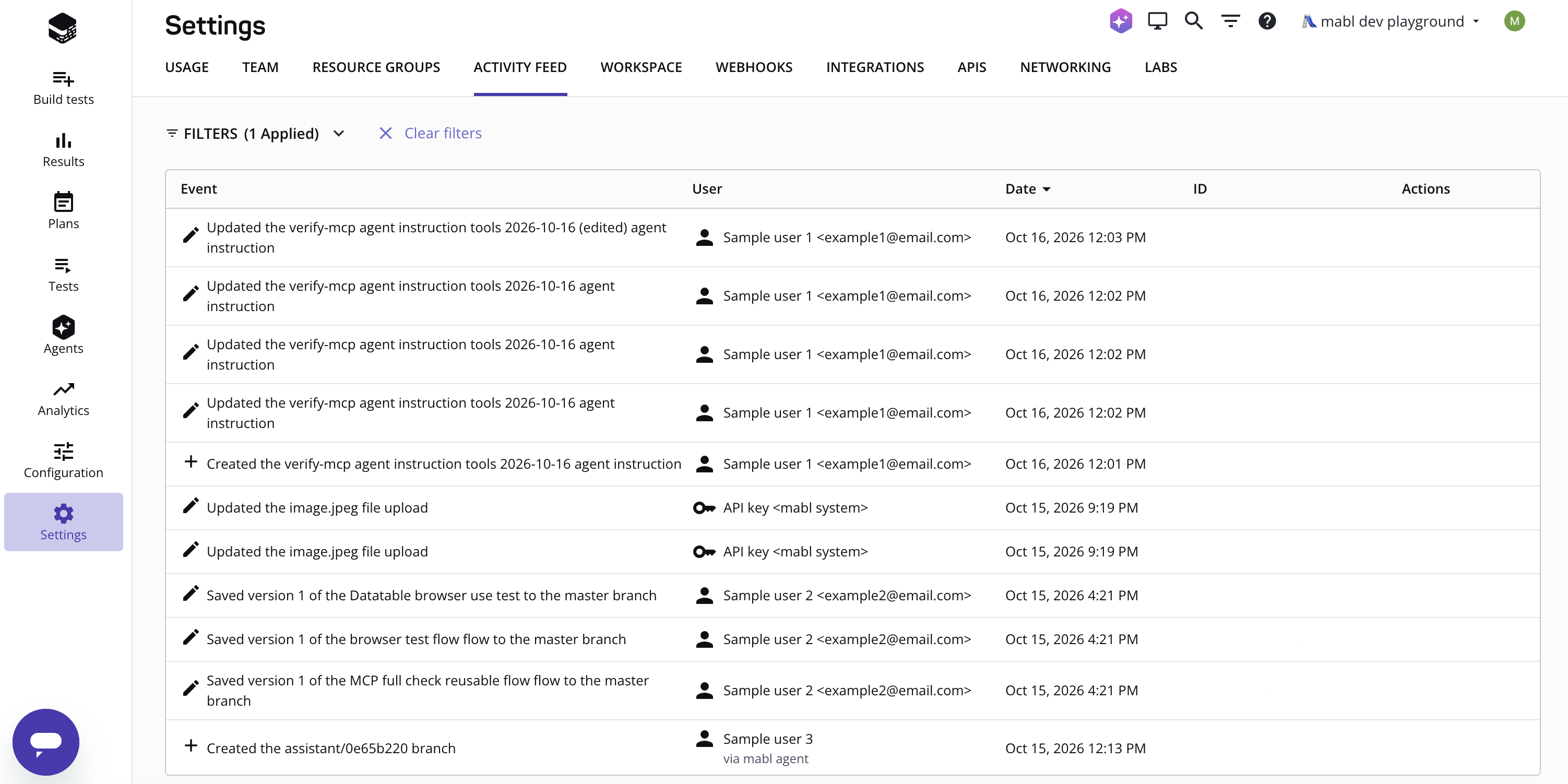Click the 'edited' agent instruction event

[x=436, y=237]
